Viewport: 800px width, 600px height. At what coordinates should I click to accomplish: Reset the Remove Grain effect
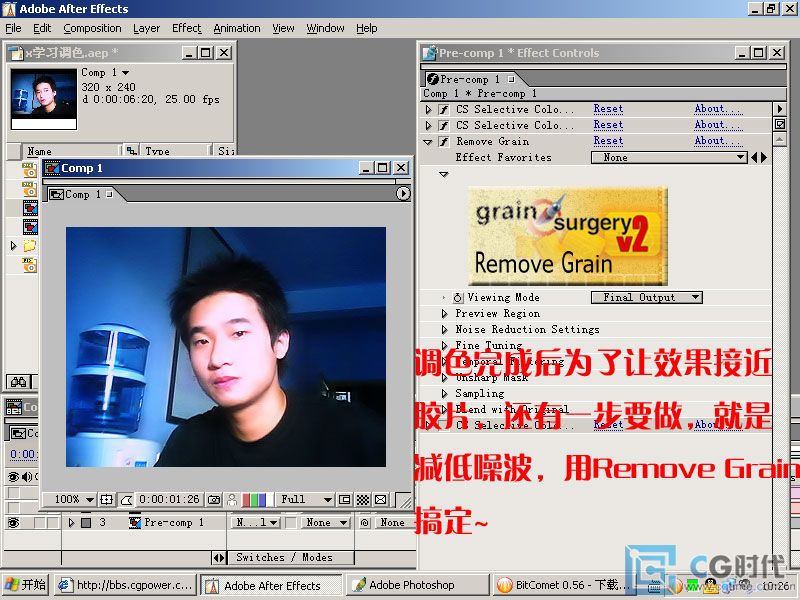608,141
